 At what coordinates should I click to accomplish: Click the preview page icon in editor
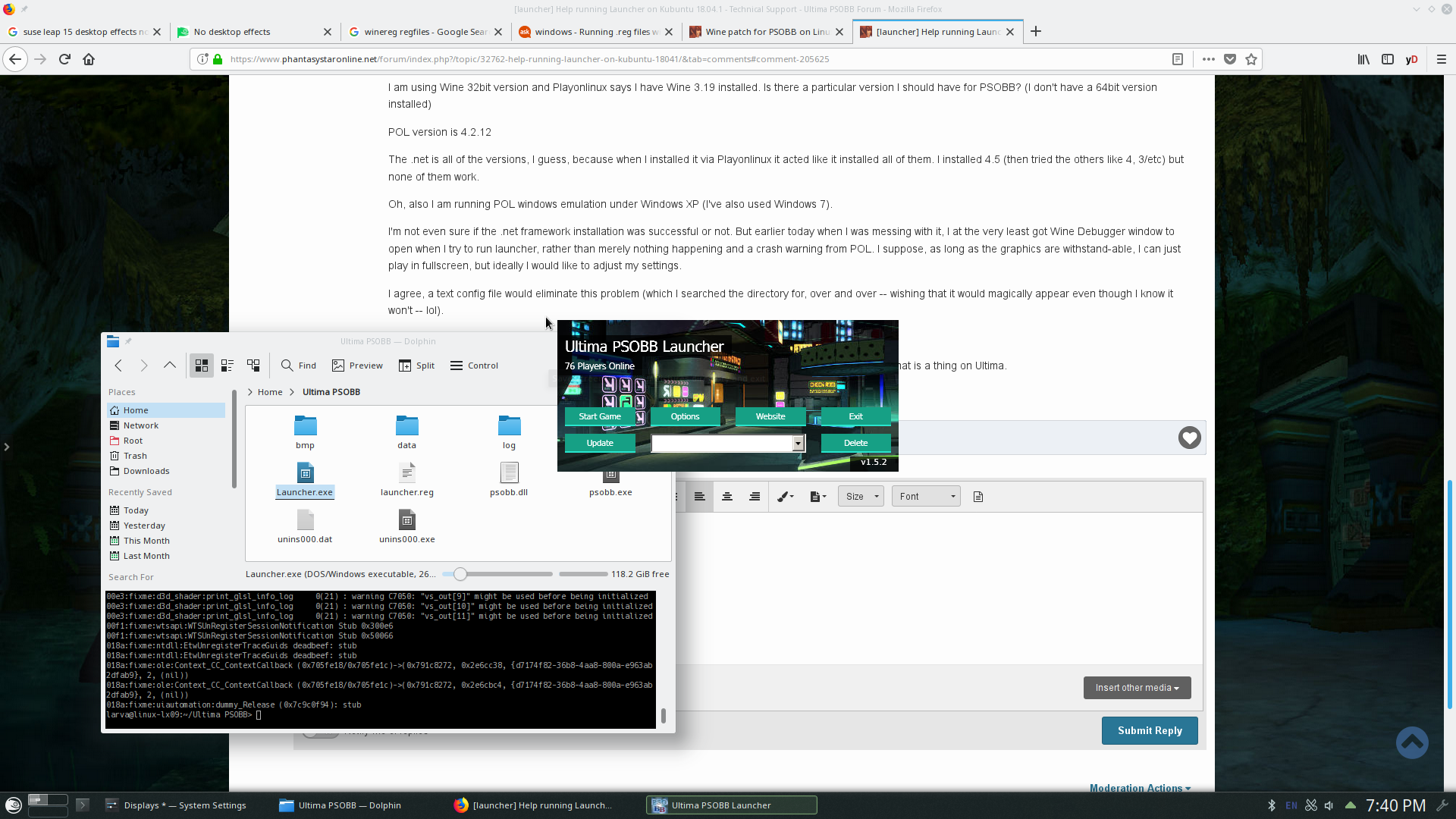pos(978,497)
